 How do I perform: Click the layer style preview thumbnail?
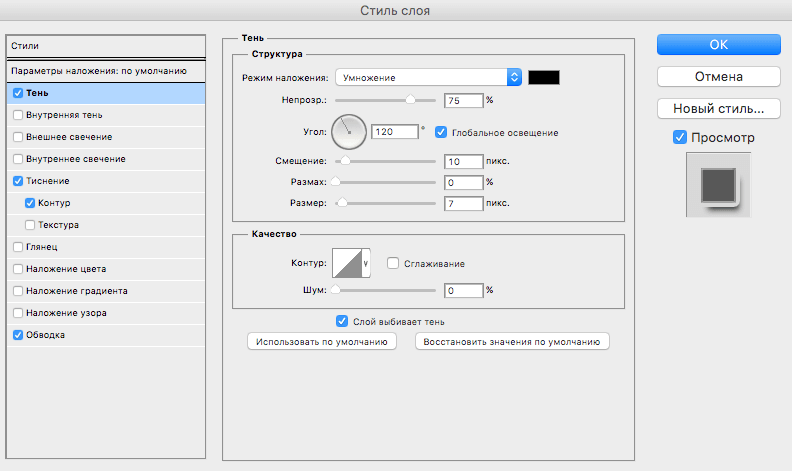(x=718, y=185)
